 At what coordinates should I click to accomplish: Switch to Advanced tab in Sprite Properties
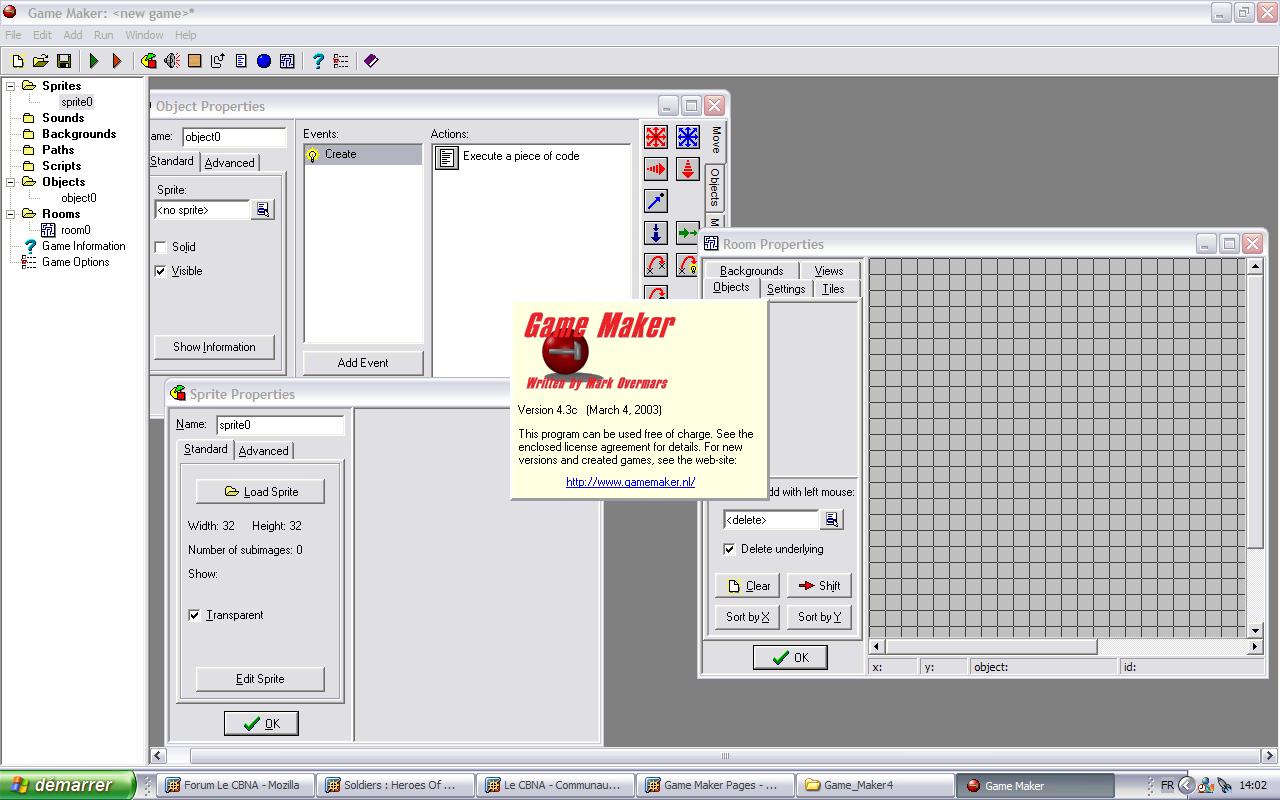coord(264,451)
